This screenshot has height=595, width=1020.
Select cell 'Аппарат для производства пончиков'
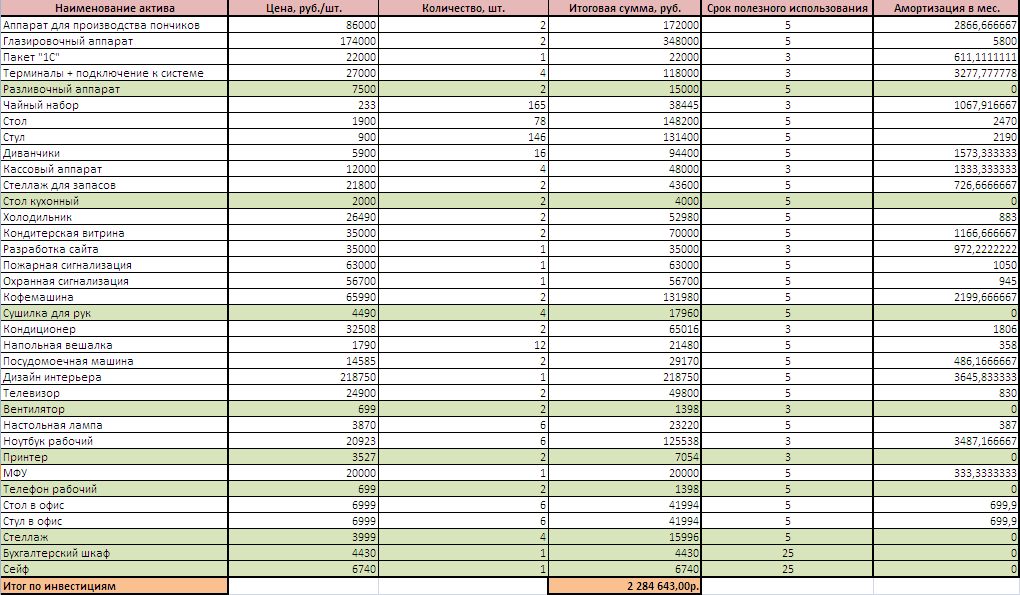click(114, 25)
